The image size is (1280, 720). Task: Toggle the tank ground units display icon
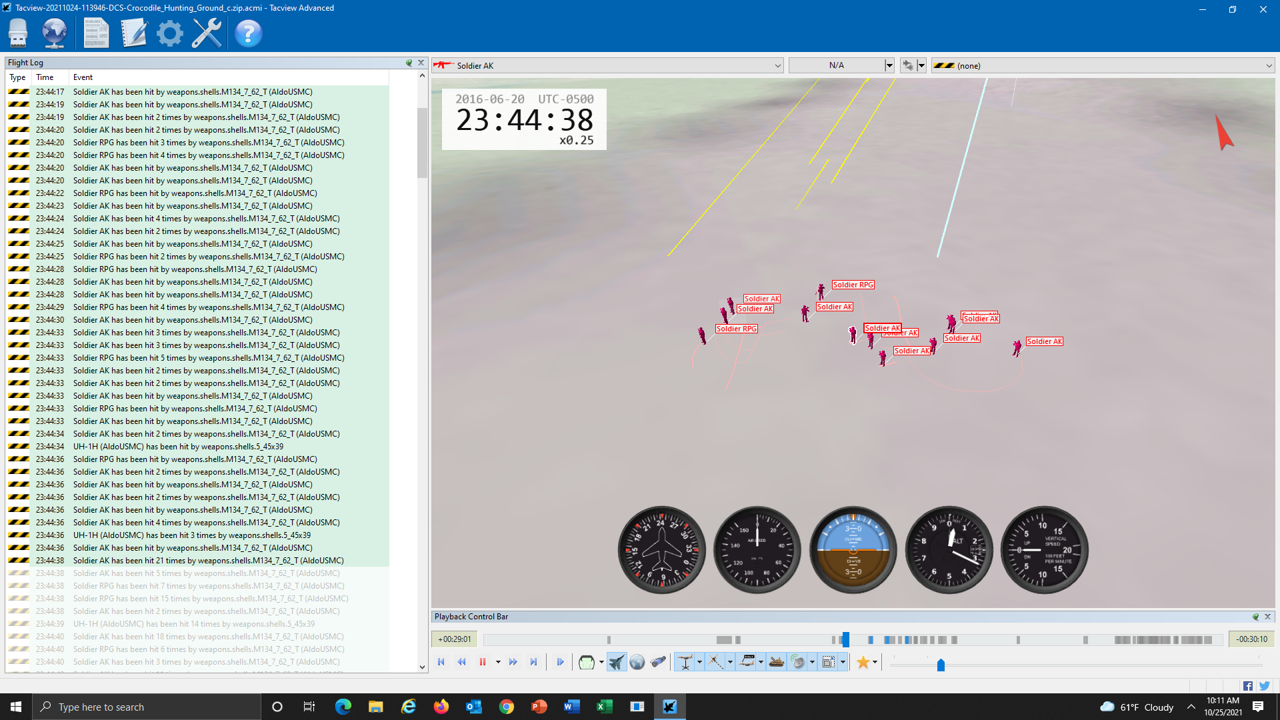(x=776, y=662)
